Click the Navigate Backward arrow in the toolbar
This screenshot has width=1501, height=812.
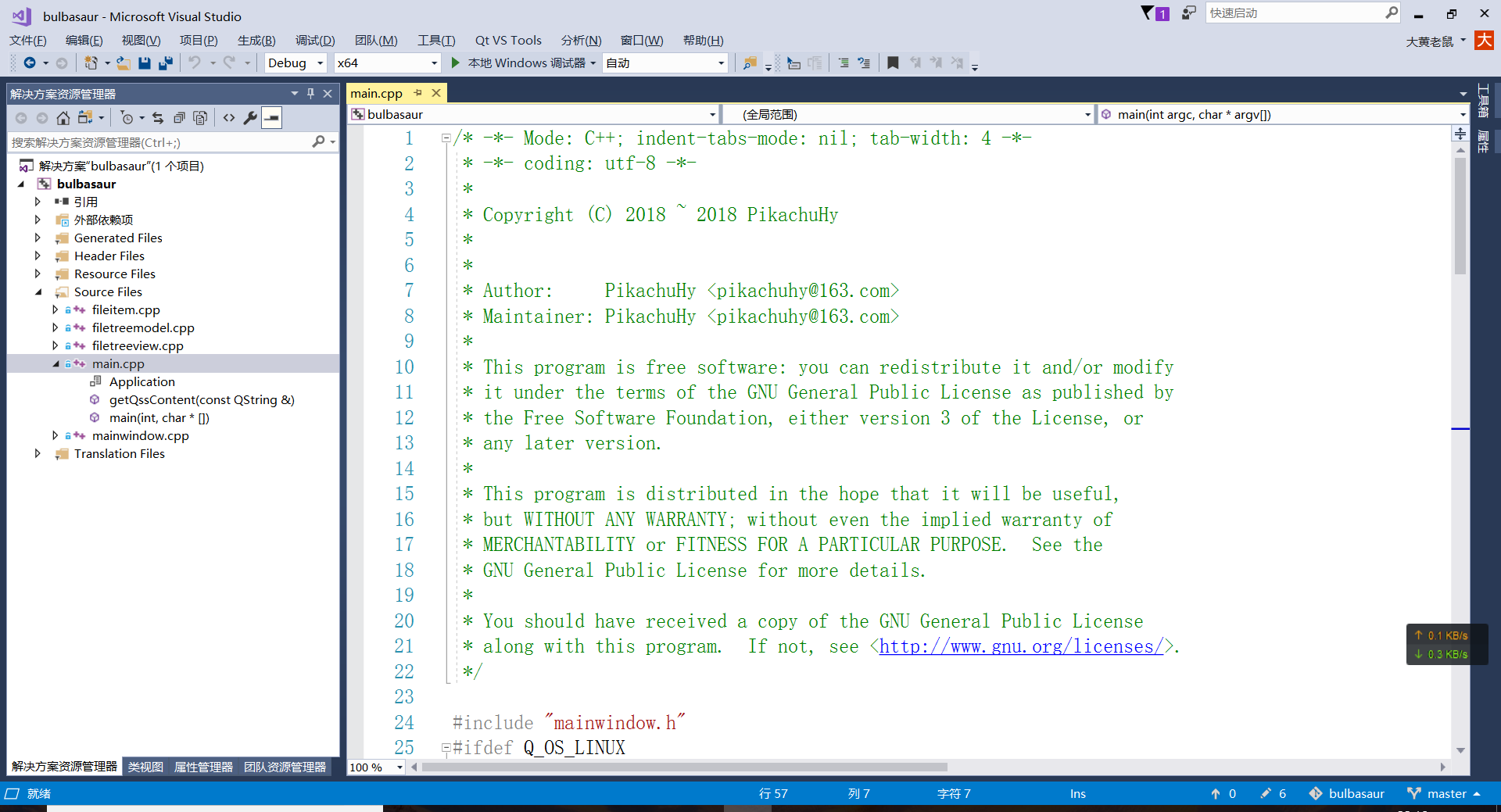click(30, 63)
